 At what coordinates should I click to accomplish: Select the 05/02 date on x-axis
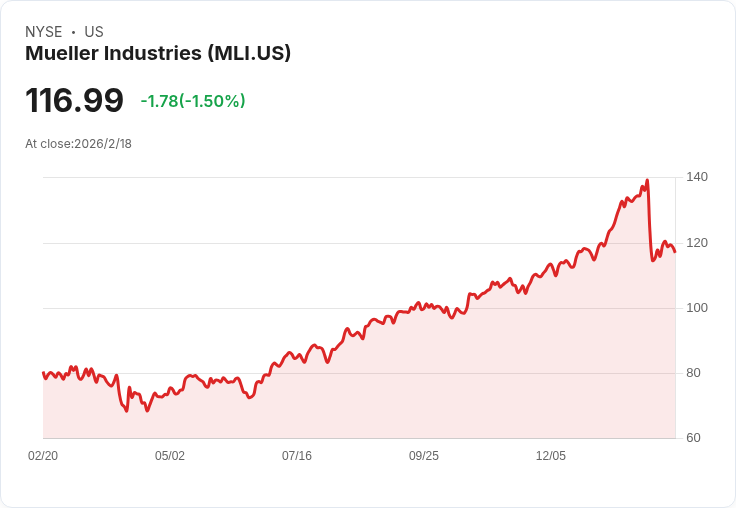[x=170, y=456]
